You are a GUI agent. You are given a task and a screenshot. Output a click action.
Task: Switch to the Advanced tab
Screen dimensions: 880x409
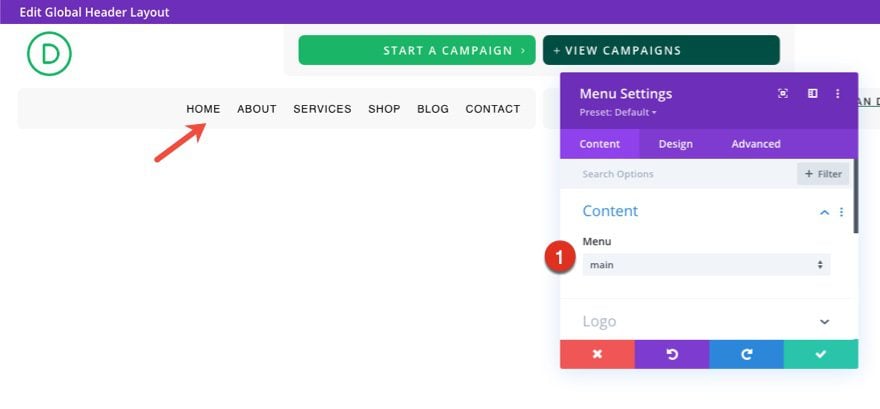pyautogui.click(x=755, y=144)
